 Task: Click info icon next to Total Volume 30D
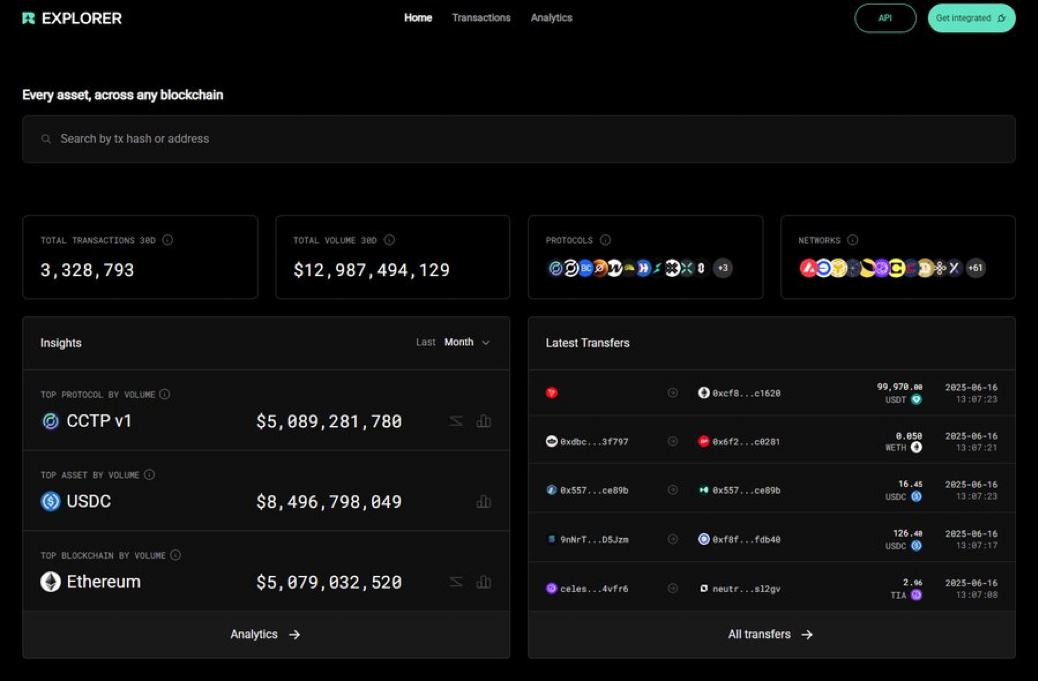tap(389, 240)
